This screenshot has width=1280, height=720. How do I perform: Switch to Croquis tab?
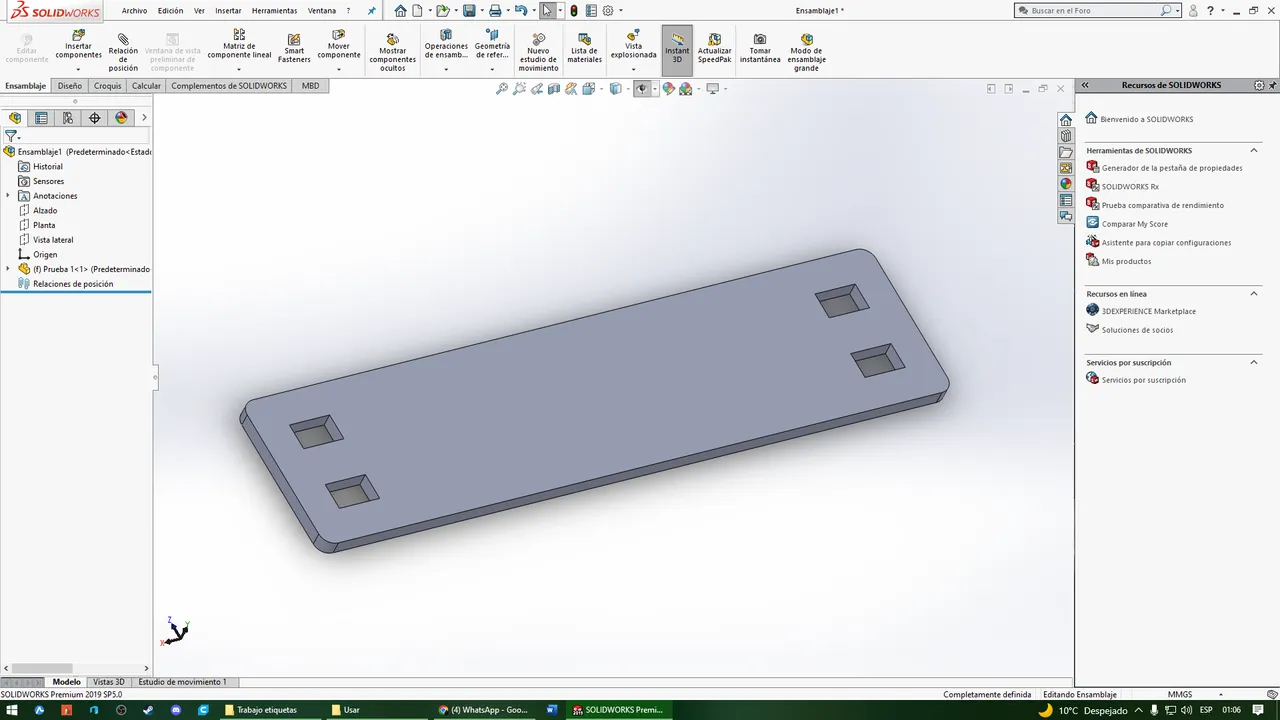[107, 86]
